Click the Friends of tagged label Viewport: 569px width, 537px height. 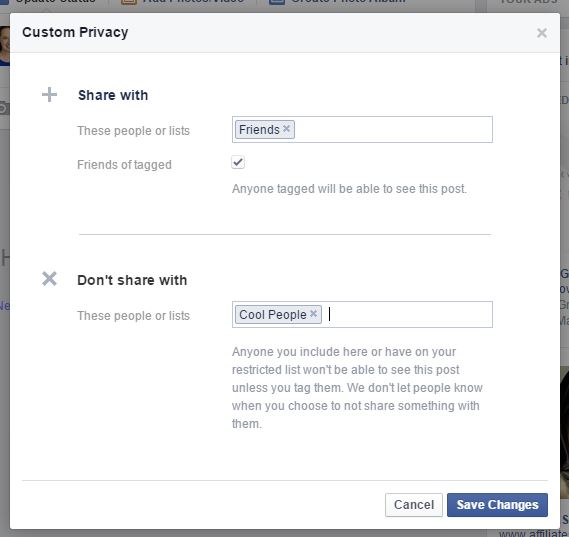point(124,165)
